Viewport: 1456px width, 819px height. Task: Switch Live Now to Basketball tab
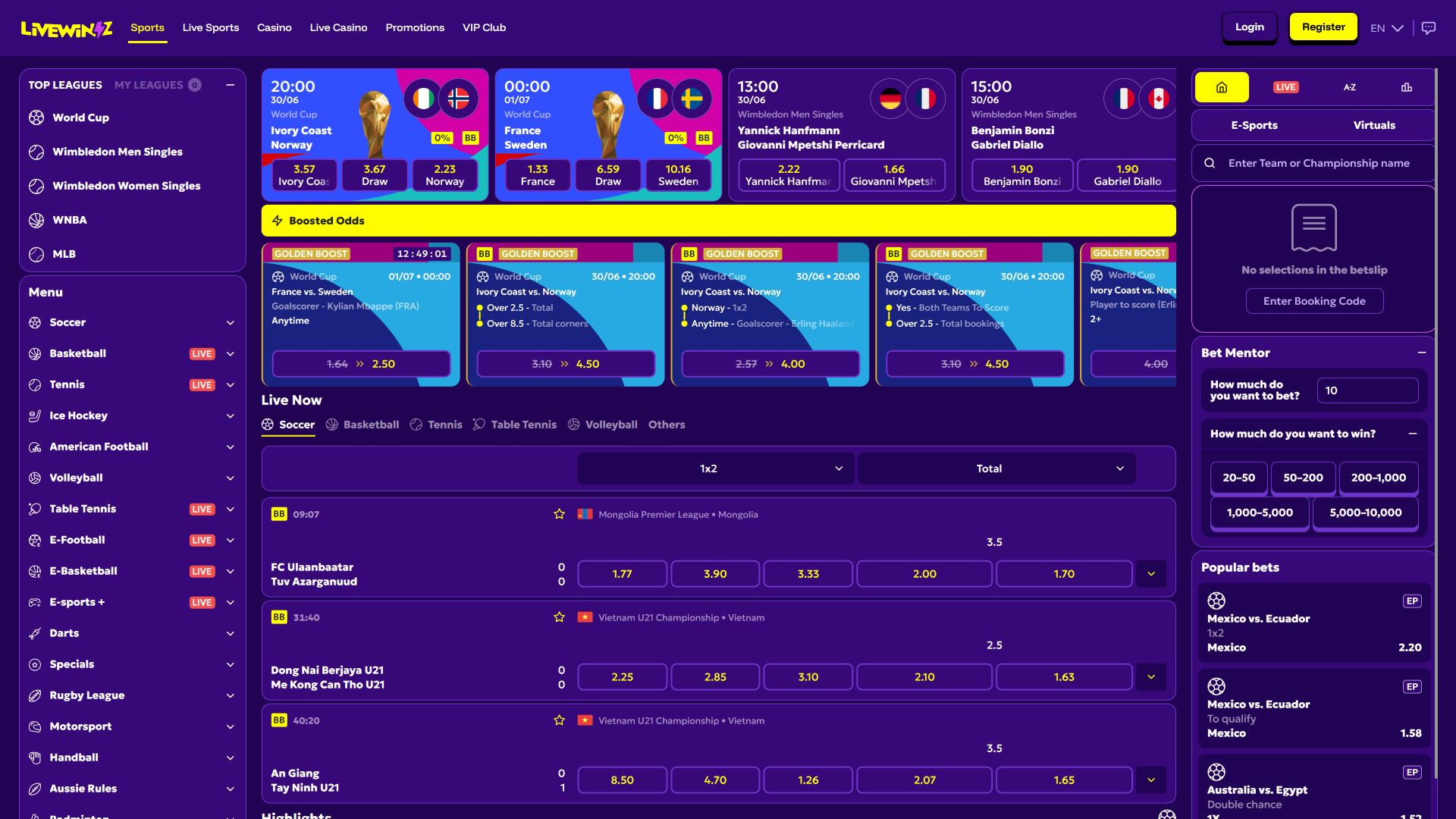tap(362, 425)
